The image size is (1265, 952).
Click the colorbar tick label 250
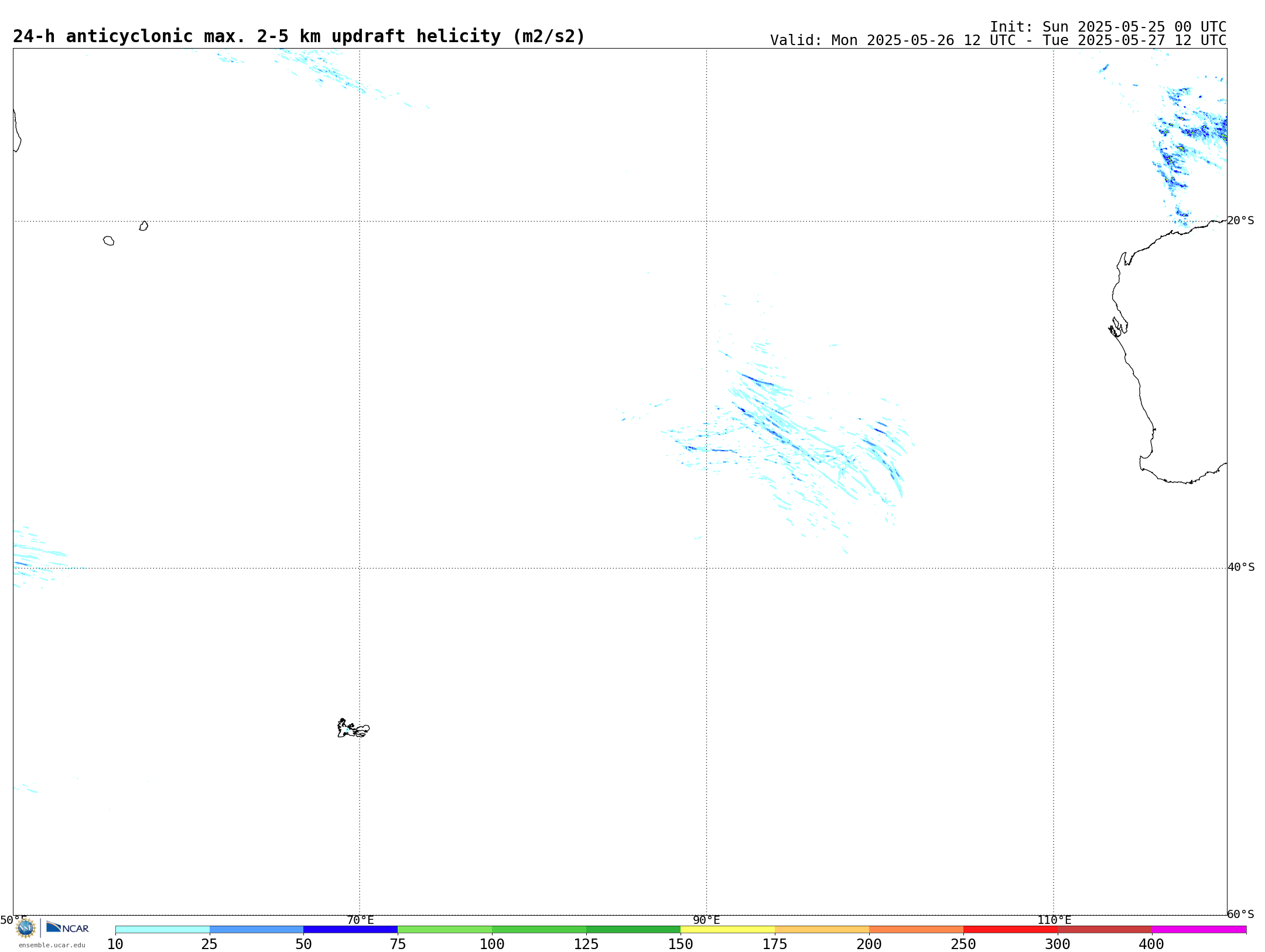(963, 944)
